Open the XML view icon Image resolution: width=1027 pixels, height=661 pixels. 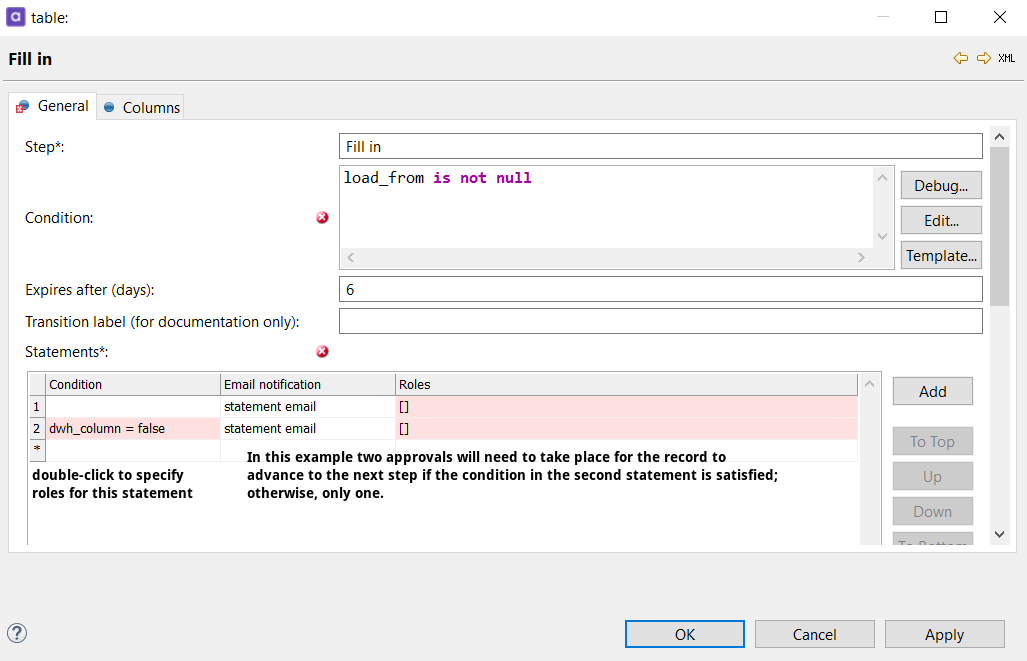(x=1007, y=59)
